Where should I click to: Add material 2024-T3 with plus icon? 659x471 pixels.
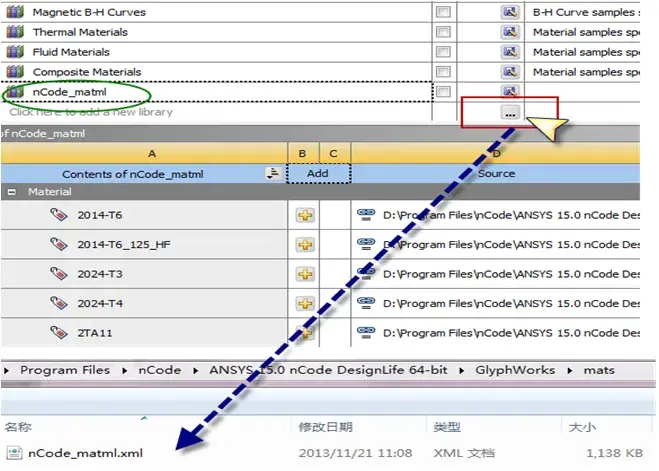(x=305, y=274)
